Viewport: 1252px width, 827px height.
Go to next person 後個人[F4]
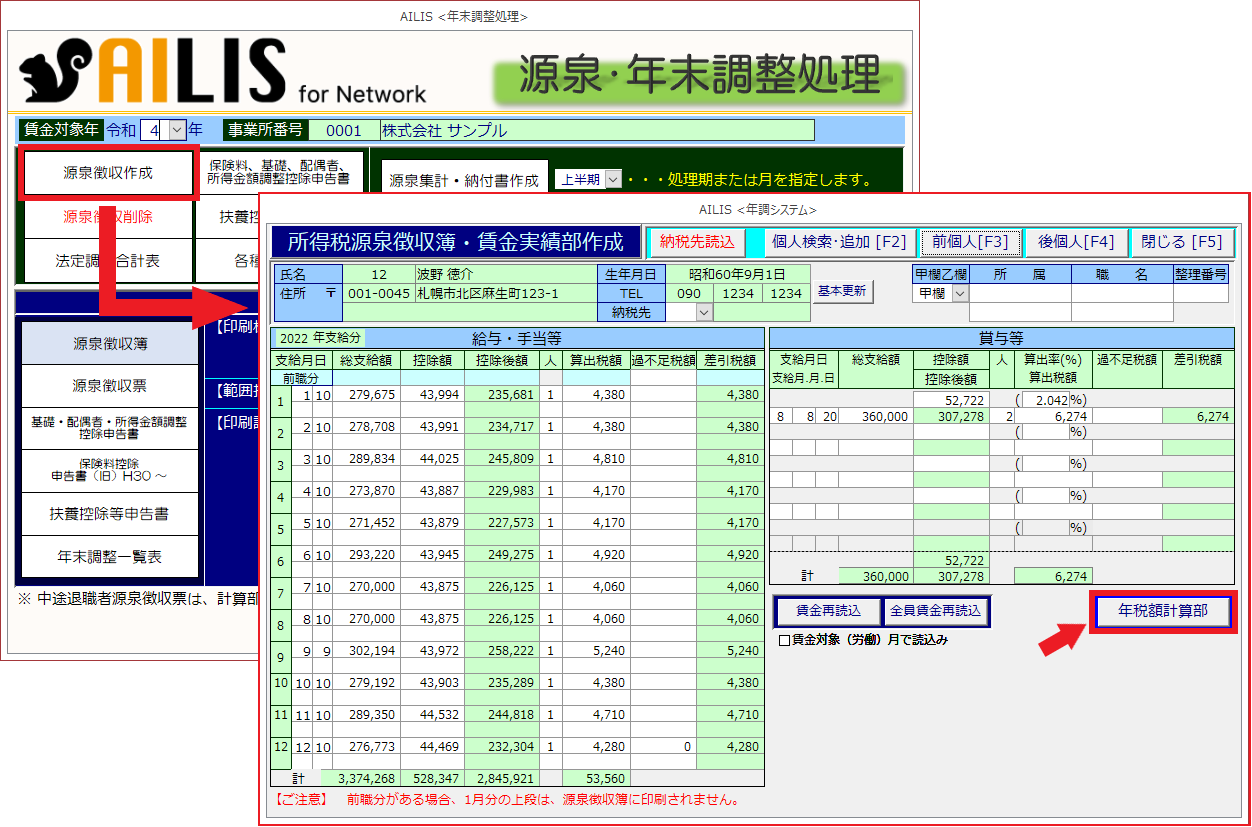[x=1076, y=242]
